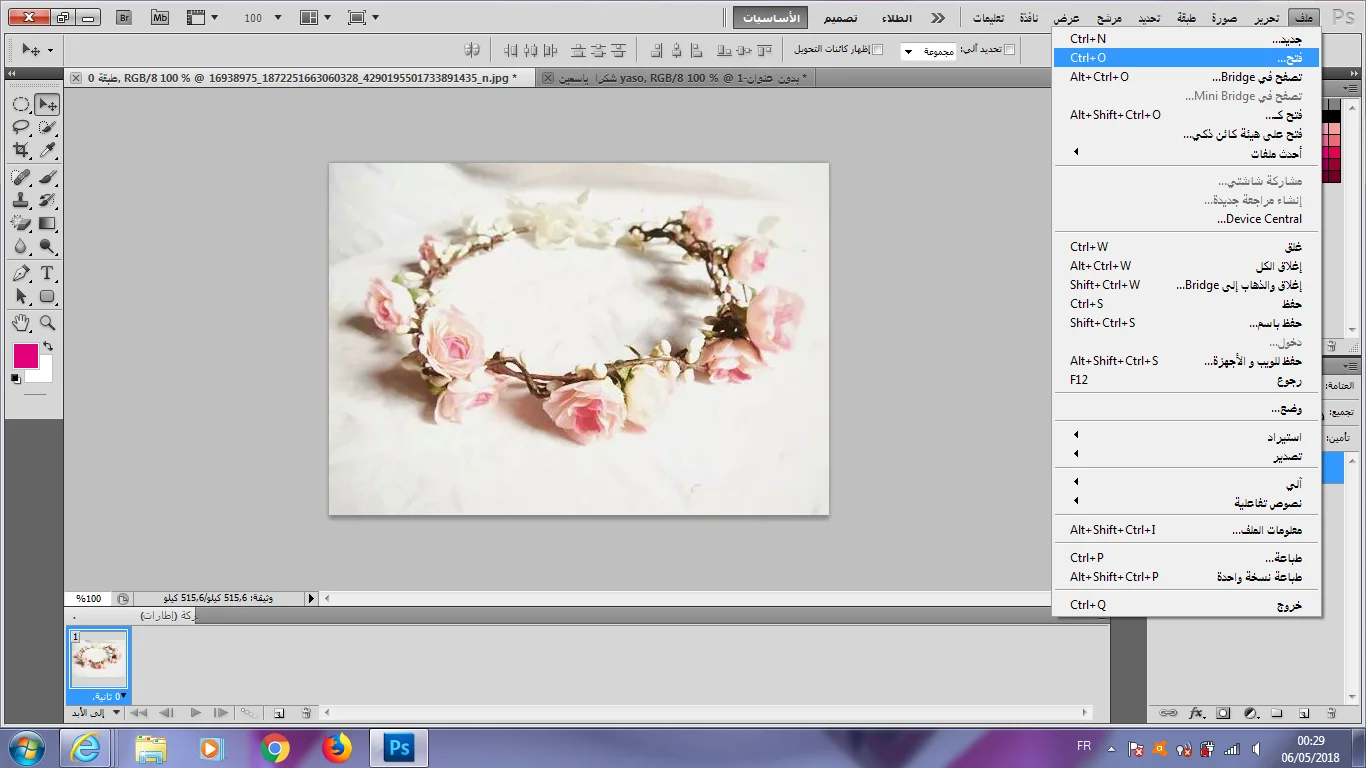The height and width of the screenshot is (768, 1366).
Task: Select the Crop tool
Action: [x=20, y=150]
